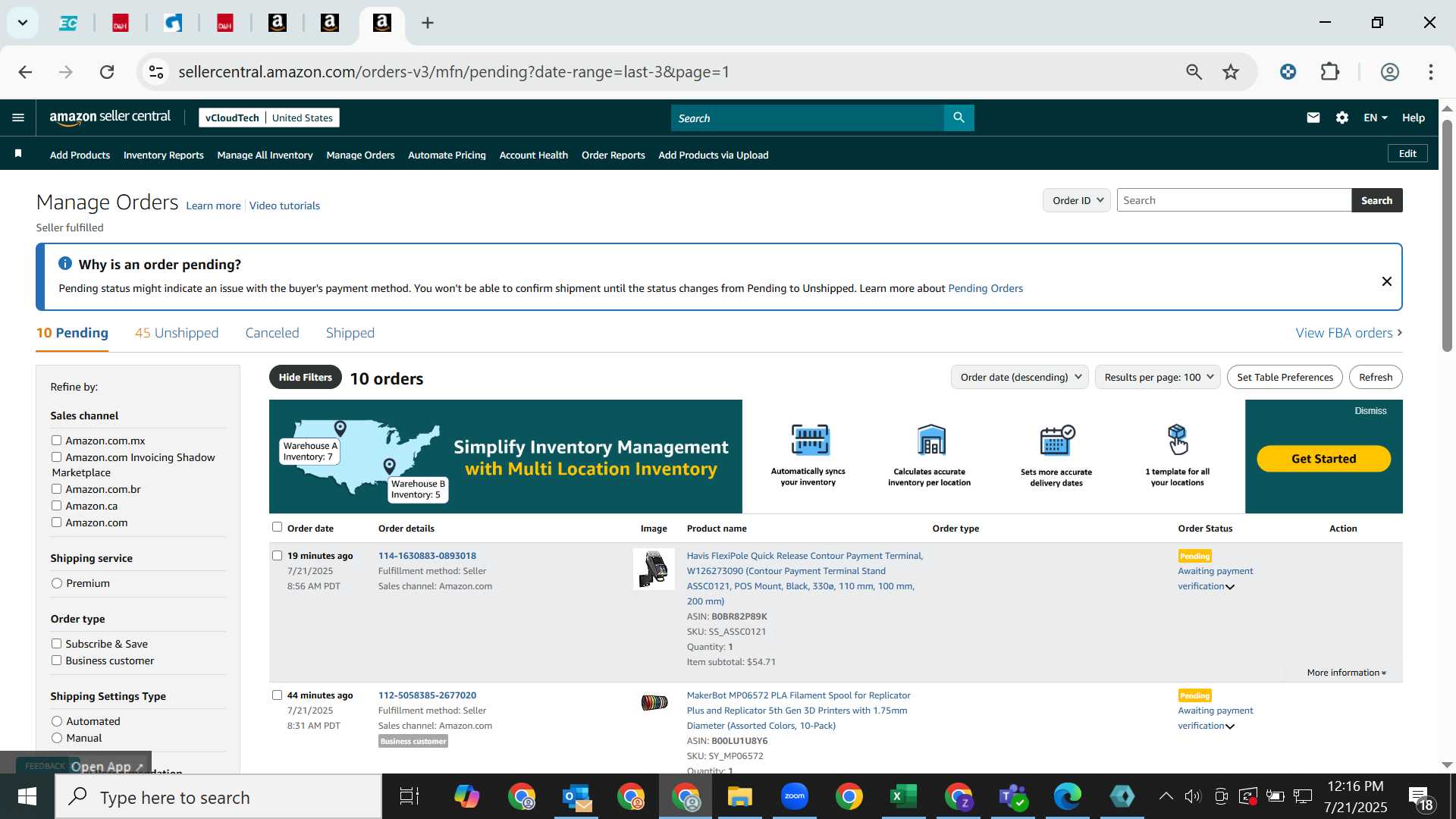1456x819 pixels.
Task: Open Microsoft Edge from the taskbar
Action: tap(1067, 797)
